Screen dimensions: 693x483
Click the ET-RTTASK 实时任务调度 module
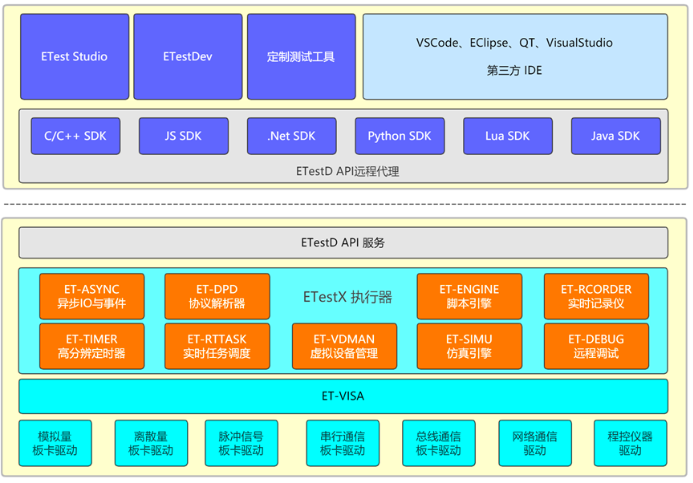pyautogui.click(x=217, y=346)
